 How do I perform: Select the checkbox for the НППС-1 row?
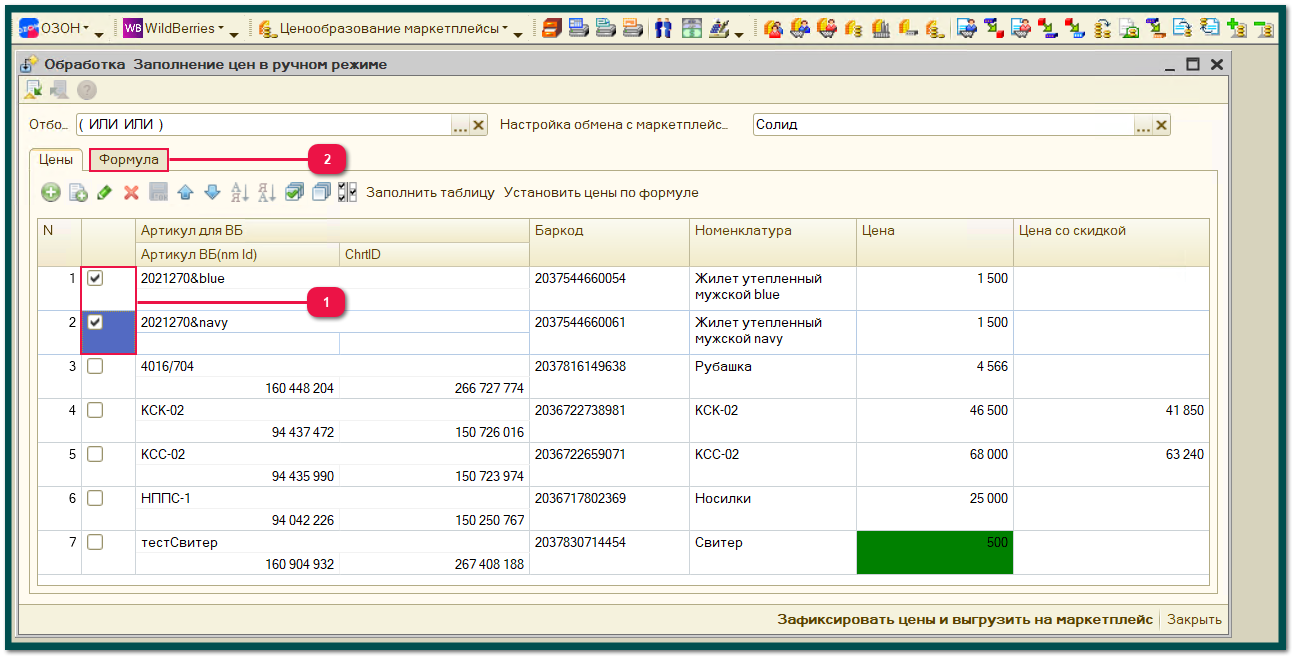coord(95,499)
